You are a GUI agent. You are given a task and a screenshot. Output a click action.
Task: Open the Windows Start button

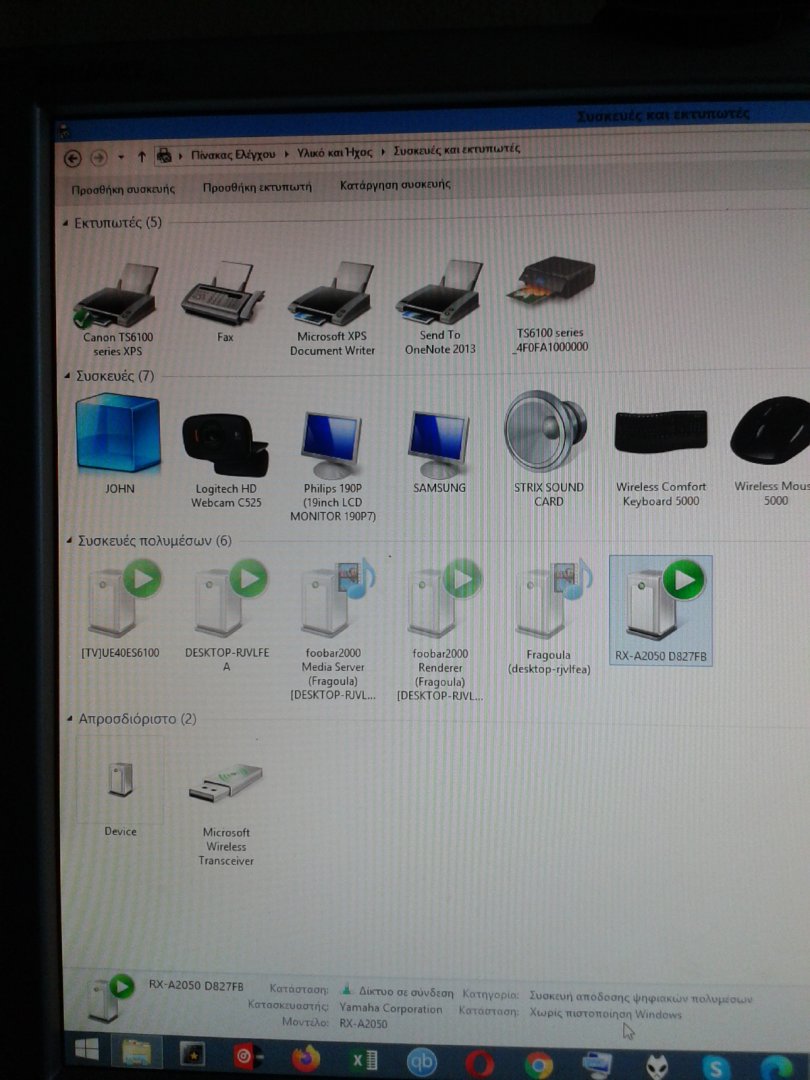pyautogui.click(x=86, y=1050)
